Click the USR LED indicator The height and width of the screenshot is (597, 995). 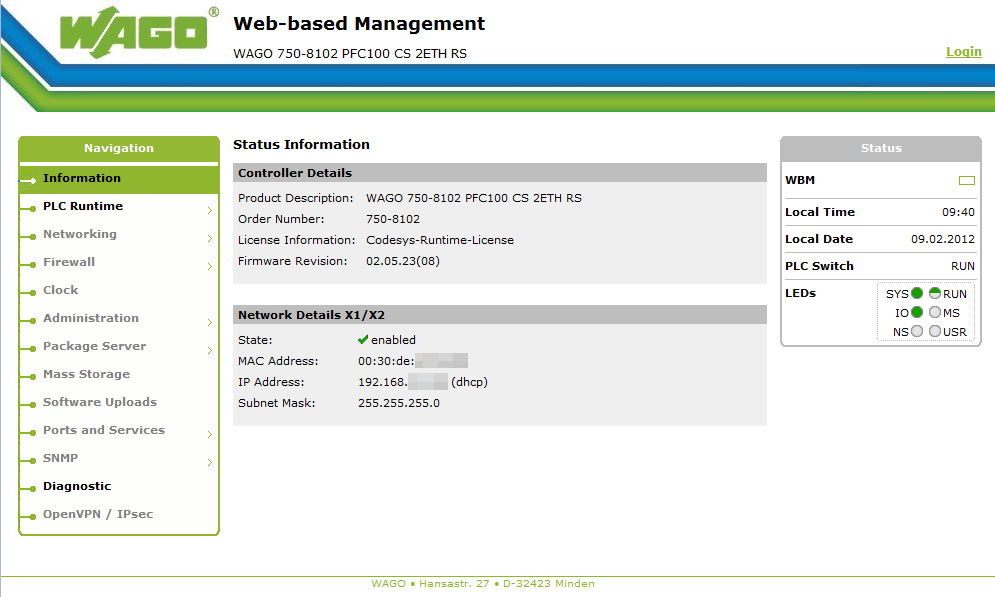[935, 331]
